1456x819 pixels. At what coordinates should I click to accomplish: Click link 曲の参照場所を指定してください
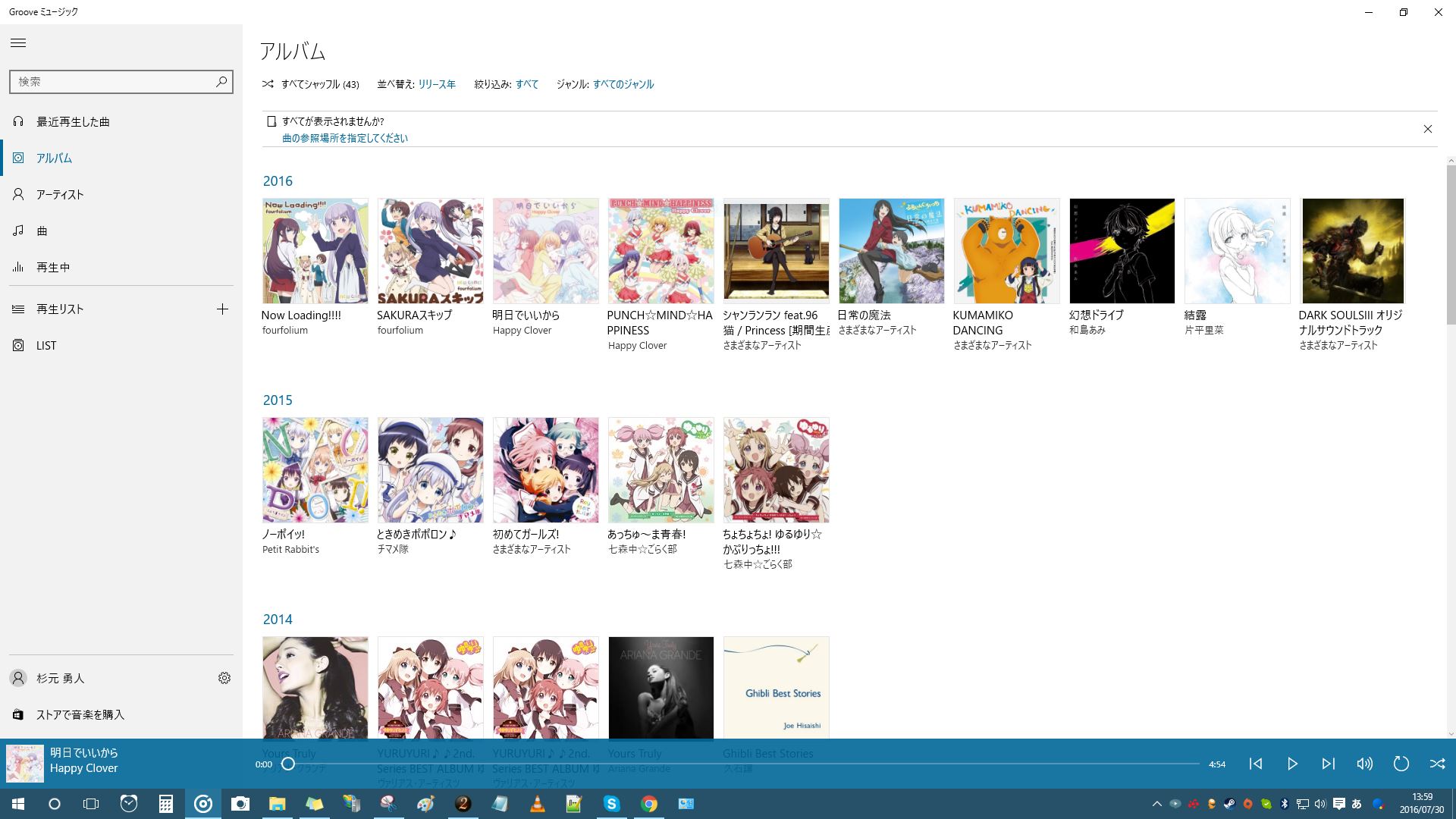[345, 138]
